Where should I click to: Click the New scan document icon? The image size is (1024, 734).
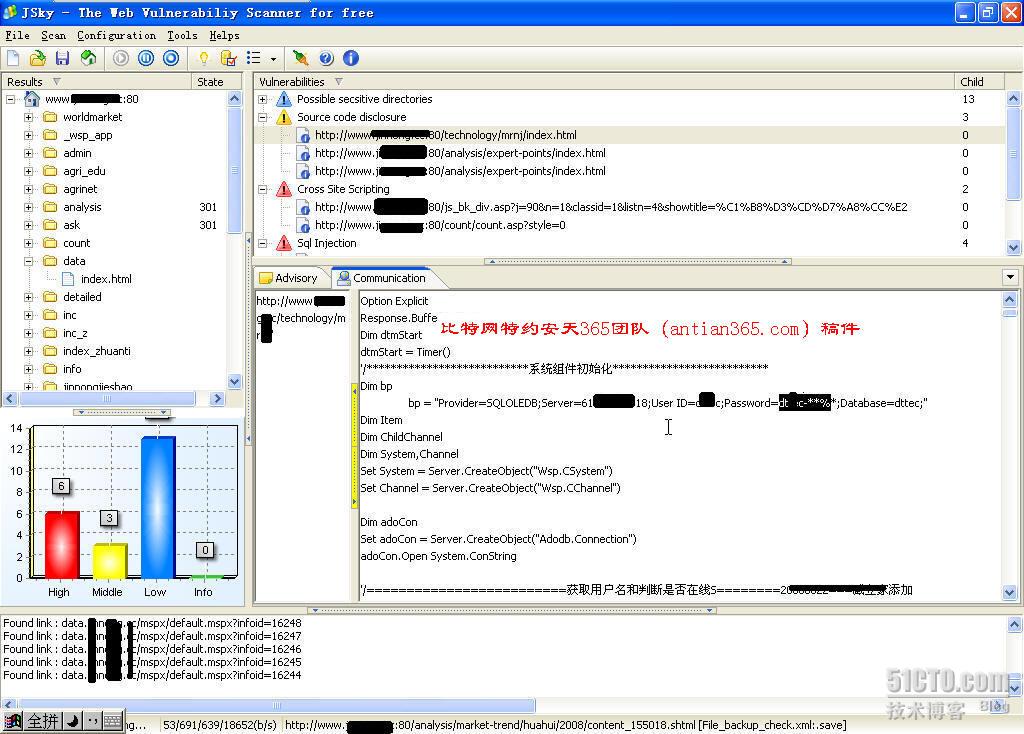pos(13,59)
